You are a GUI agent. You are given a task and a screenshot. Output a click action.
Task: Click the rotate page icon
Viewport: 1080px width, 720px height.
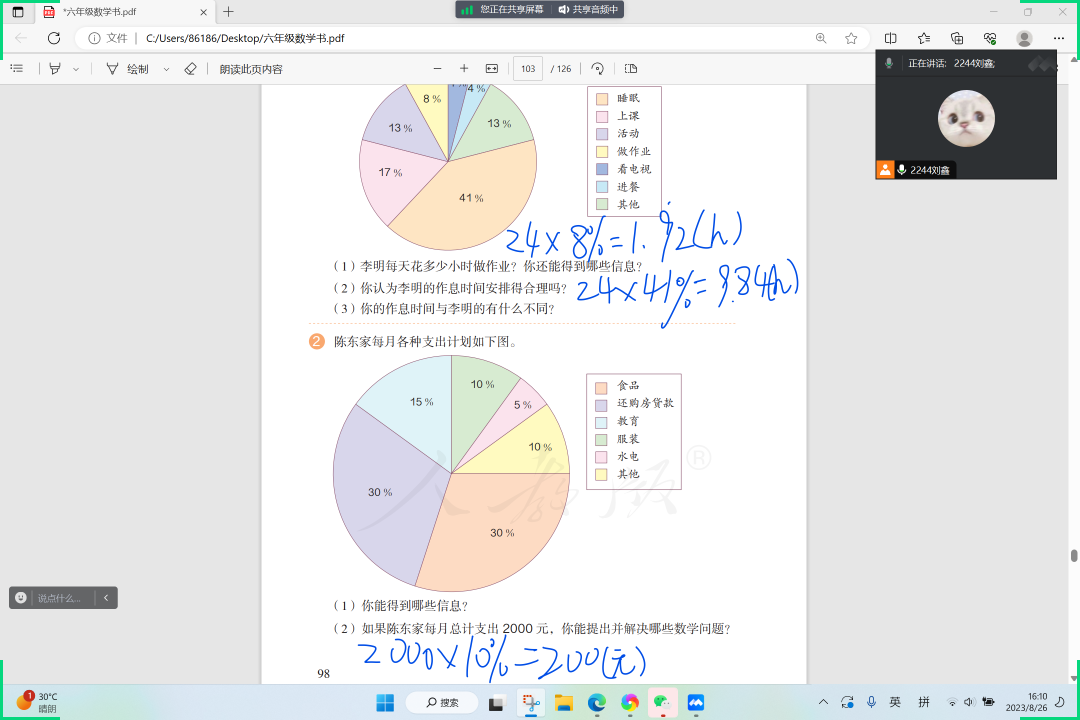click(x=597, y=69)
